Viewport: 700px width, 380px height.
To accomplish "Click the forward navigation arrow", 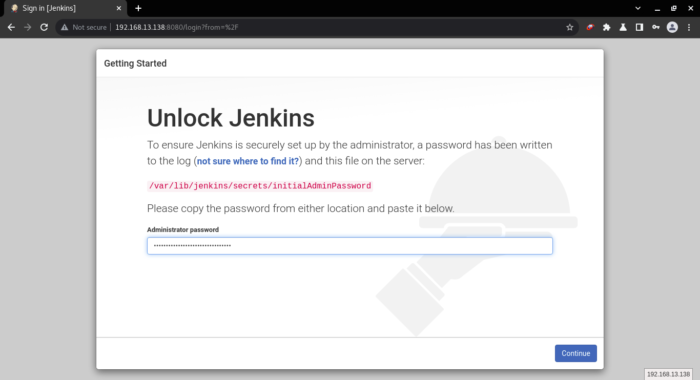I will pyautogui.click(x=28, y=27).
